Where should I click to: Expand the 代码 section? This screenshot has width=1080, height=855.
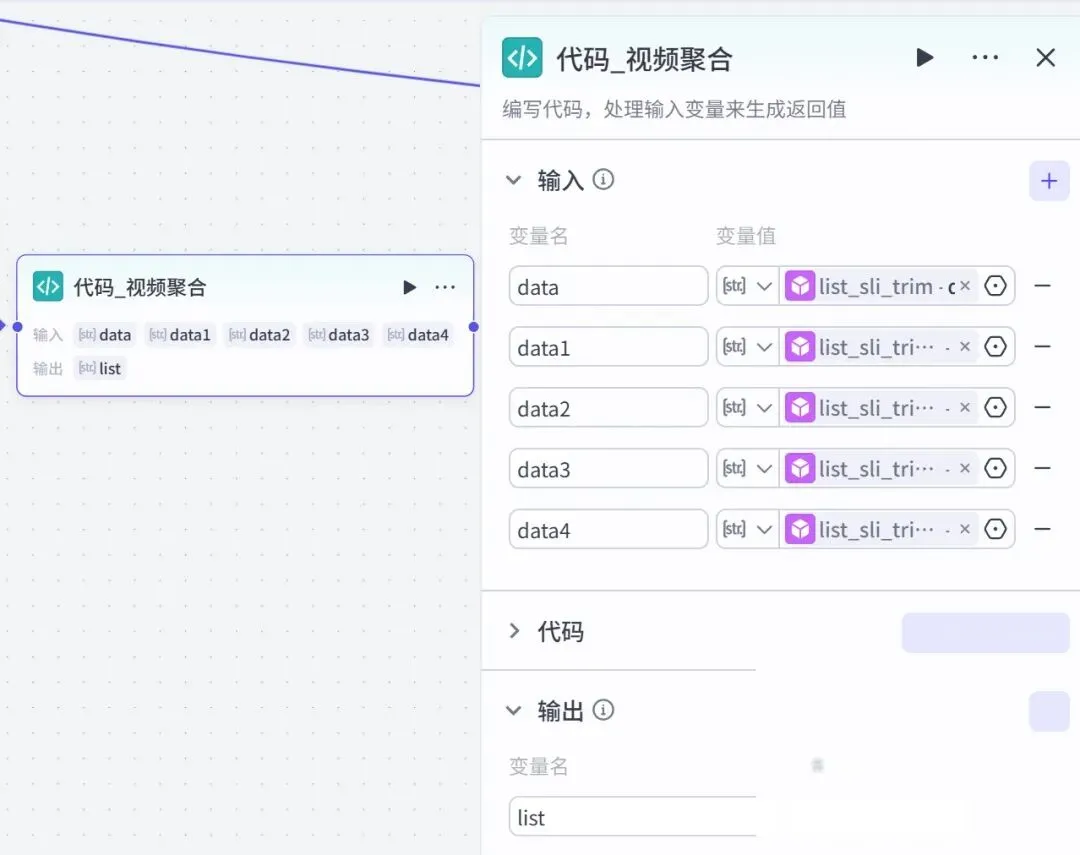pyautogui.click(x=514, y=630)
